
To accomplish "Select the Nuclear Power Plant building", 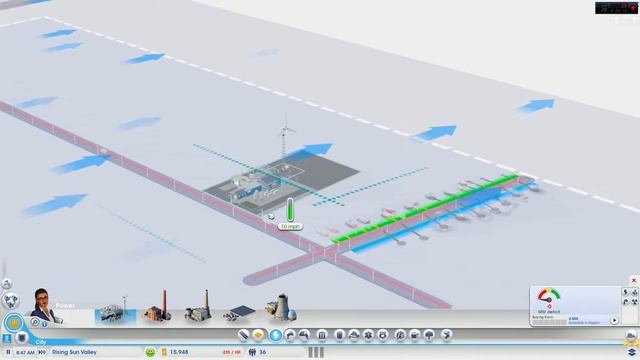I will (281, 308).
